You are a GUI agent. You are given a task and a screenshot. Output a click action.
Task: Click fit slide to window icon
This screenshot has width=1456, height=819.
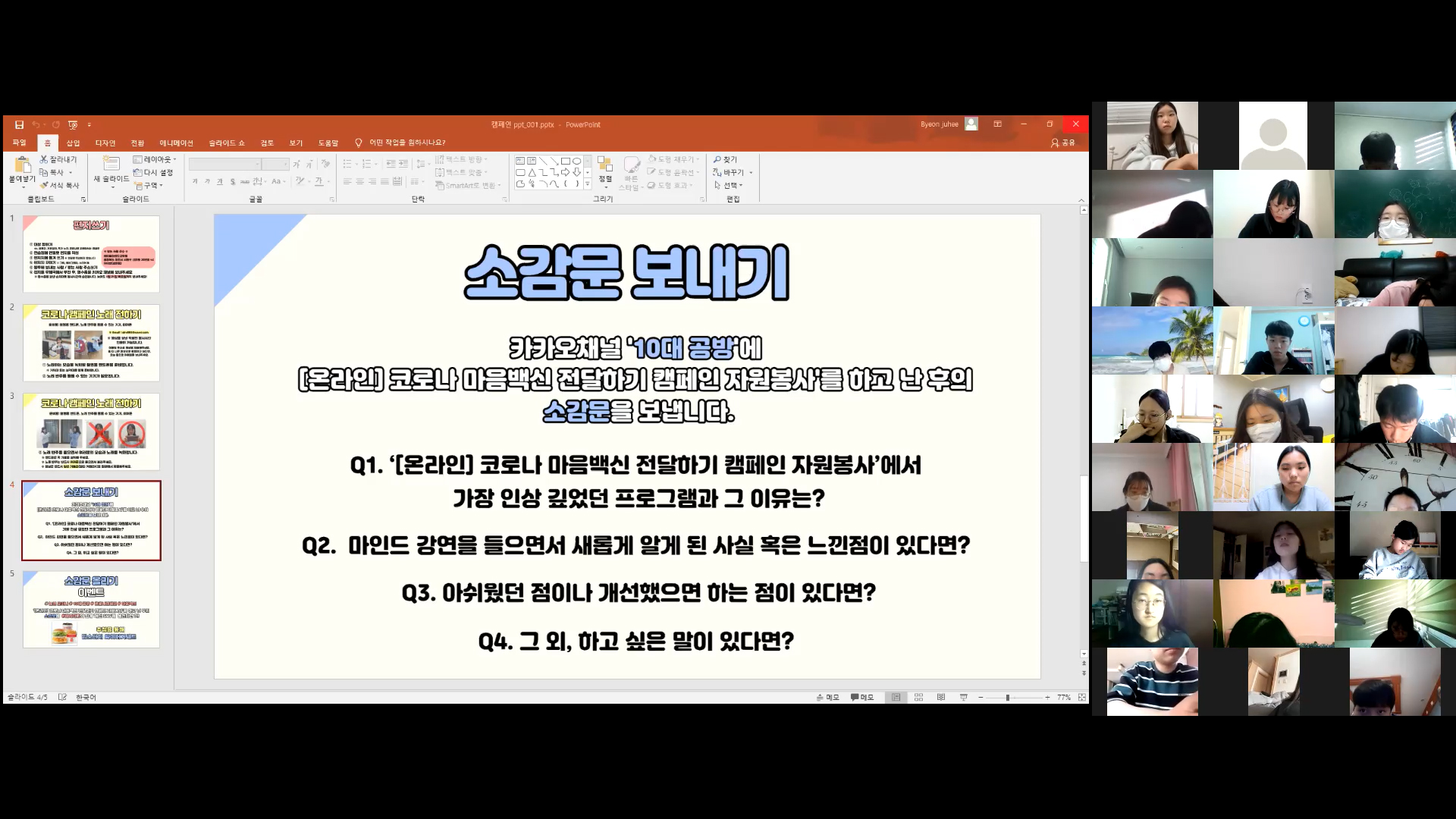tap(1082, 697)
